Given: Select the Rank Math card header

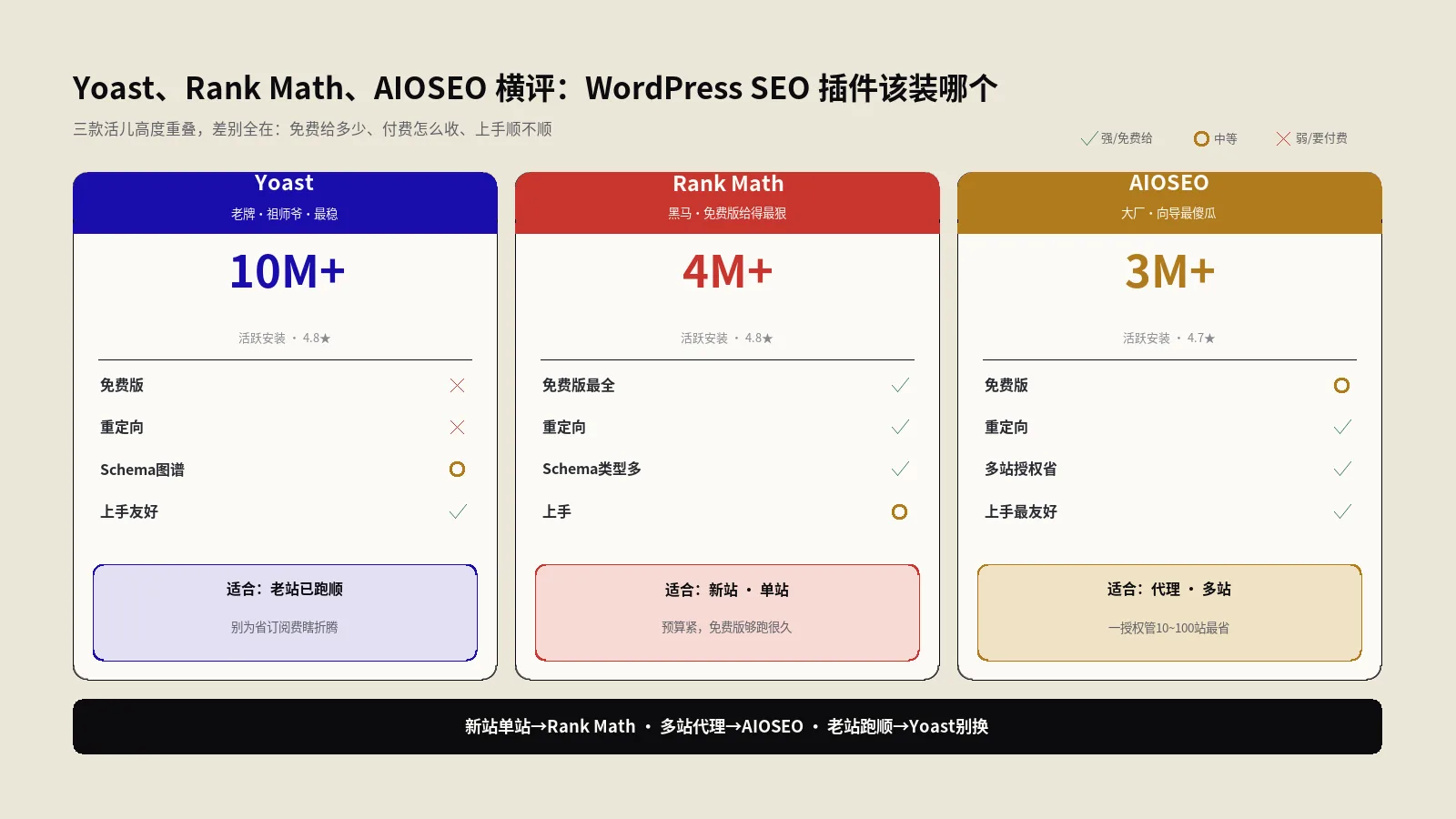Looking at the screenshot, I should coord(727,203).
